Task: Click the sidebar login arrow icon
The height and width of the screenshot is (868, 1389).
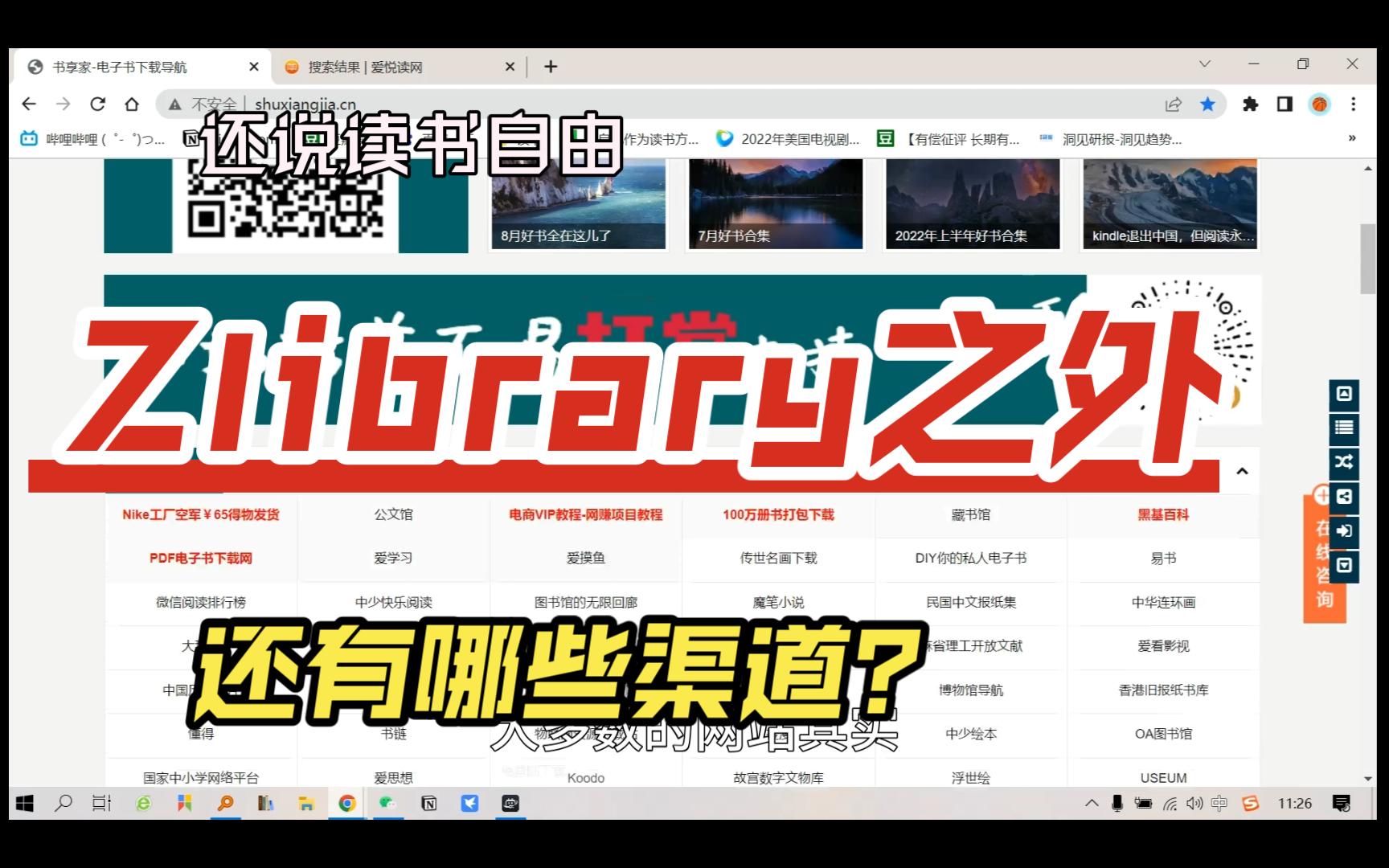Action: tap(1344, 531)
